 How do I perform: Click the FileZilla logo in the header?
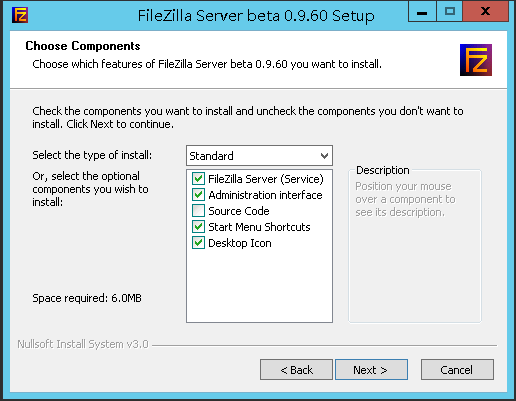click(476, 60)
